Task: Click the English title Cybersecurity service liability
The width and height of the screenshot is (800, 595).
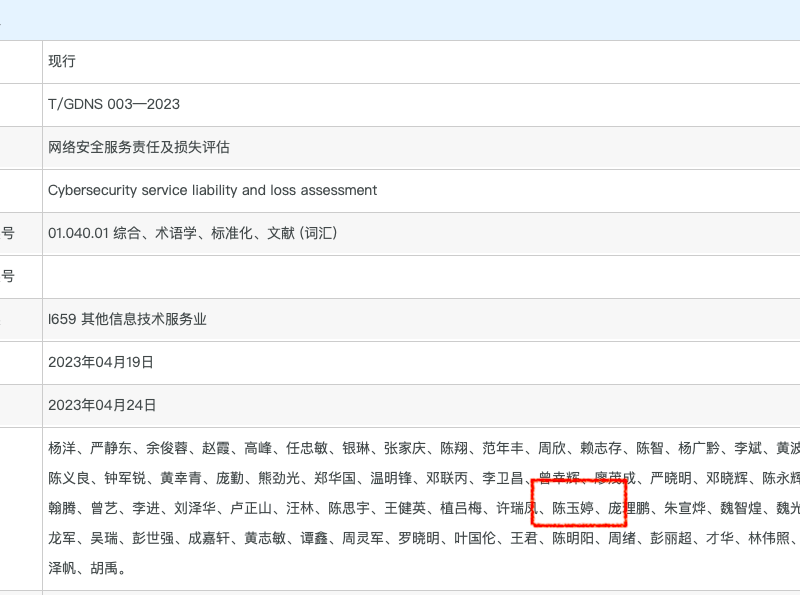Action: [212, 190]
